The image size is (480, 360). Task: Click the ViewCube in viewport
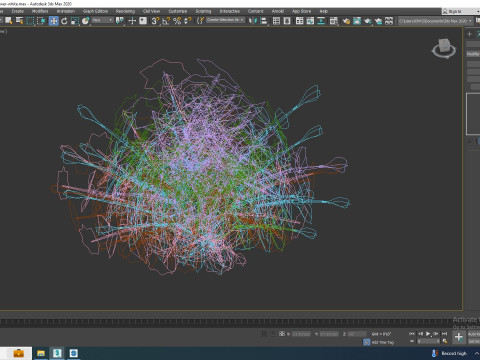point(444,49)
